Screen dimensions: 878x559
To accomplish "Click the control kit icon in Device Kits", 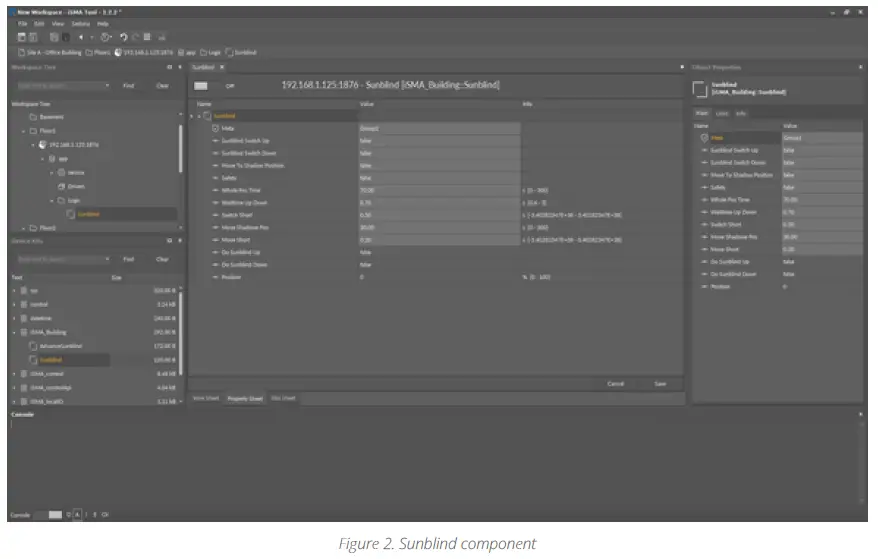I will (x=24, y=305).
